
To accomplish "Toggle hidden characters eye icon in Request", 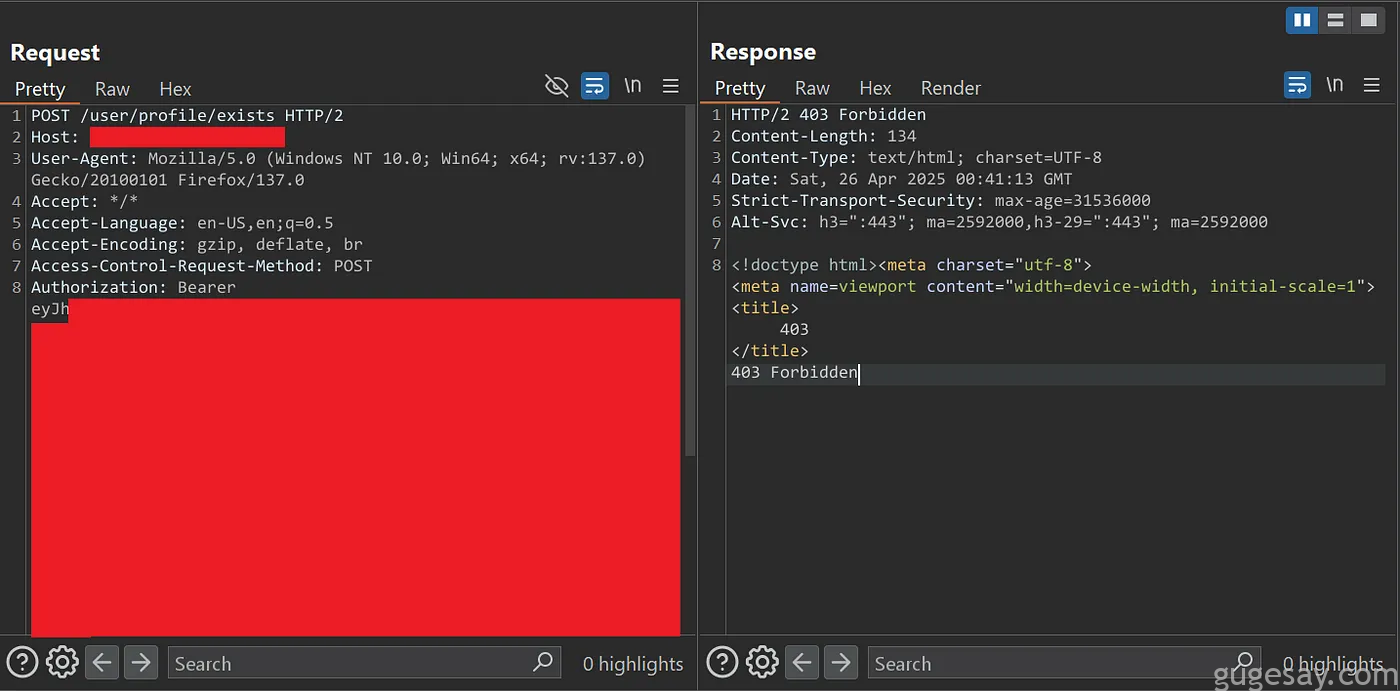I will [556, 86].
